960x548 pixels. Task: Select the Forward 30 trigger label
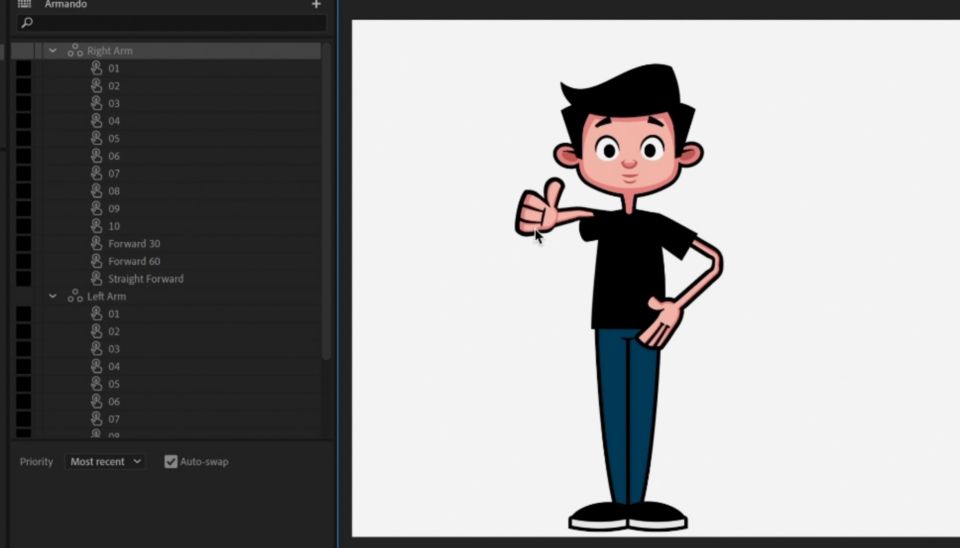point(134,244)
